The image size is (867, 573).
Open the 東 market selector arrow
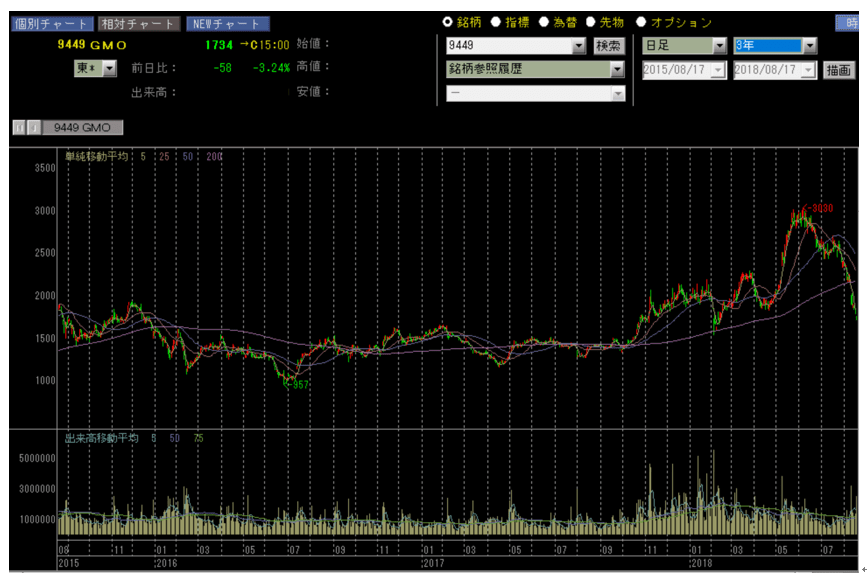pos(109,68)
